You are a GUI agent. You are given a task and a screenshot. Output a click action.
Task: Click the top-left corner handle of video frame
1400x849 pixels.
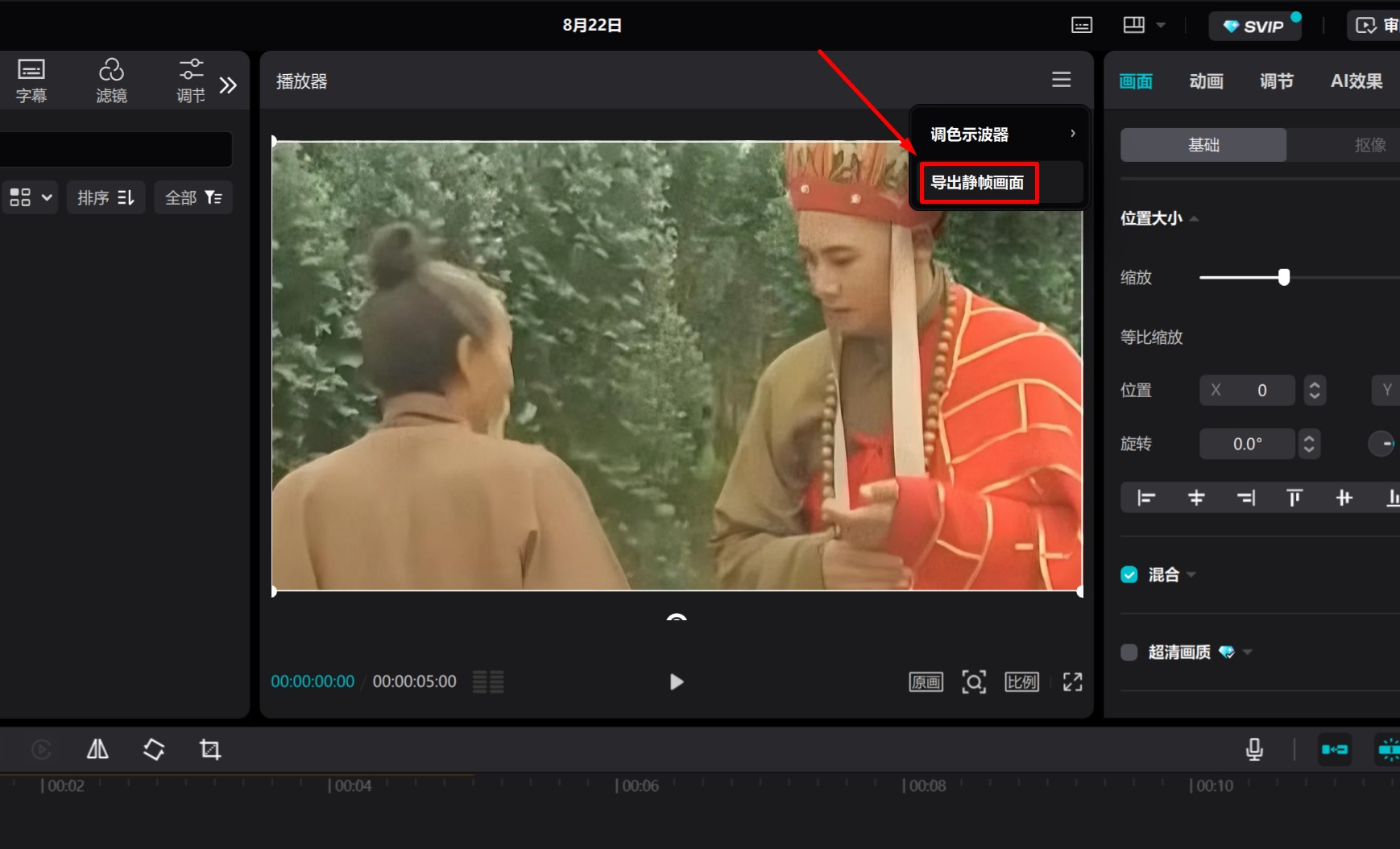click(x=274, y=142)
